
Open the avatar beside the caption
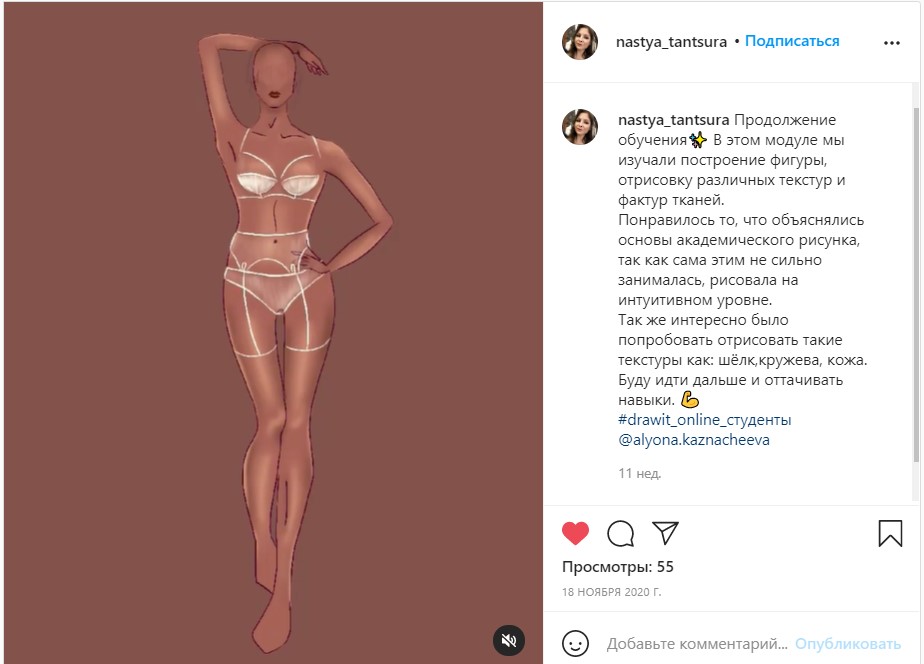(x=580, y=127)
